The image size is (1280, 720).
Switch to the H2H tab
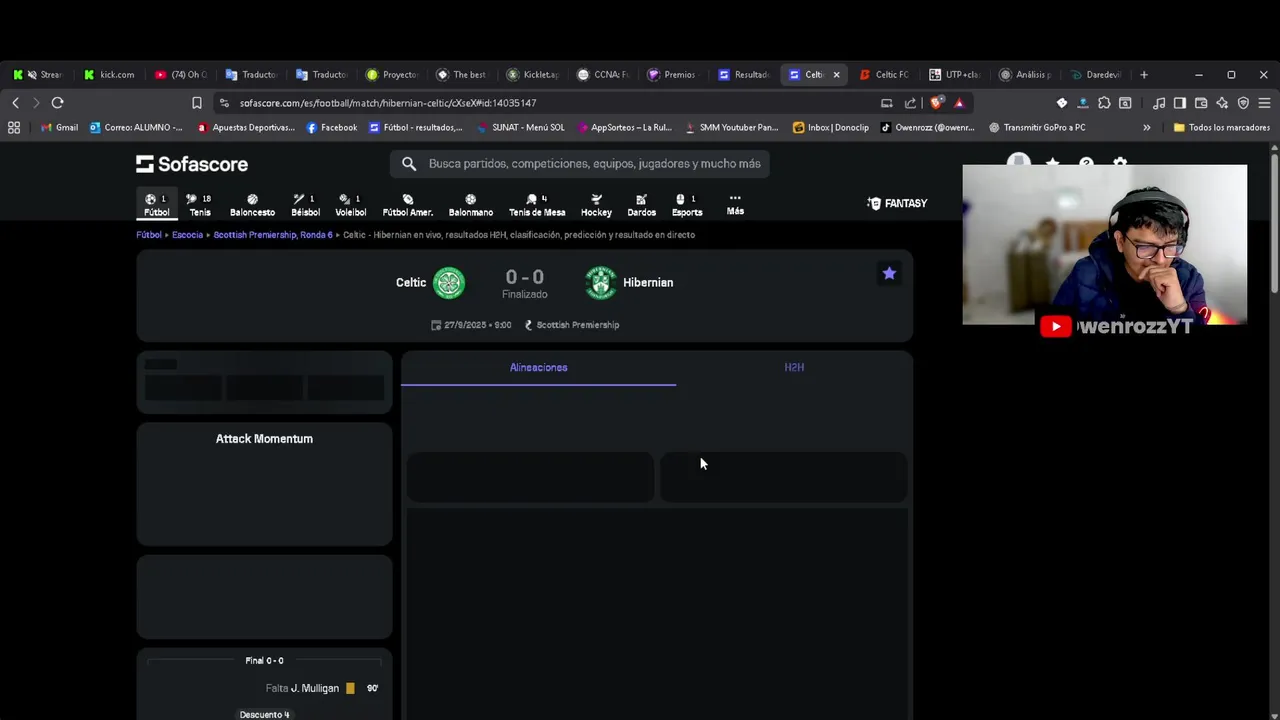[x=794, y=367]
